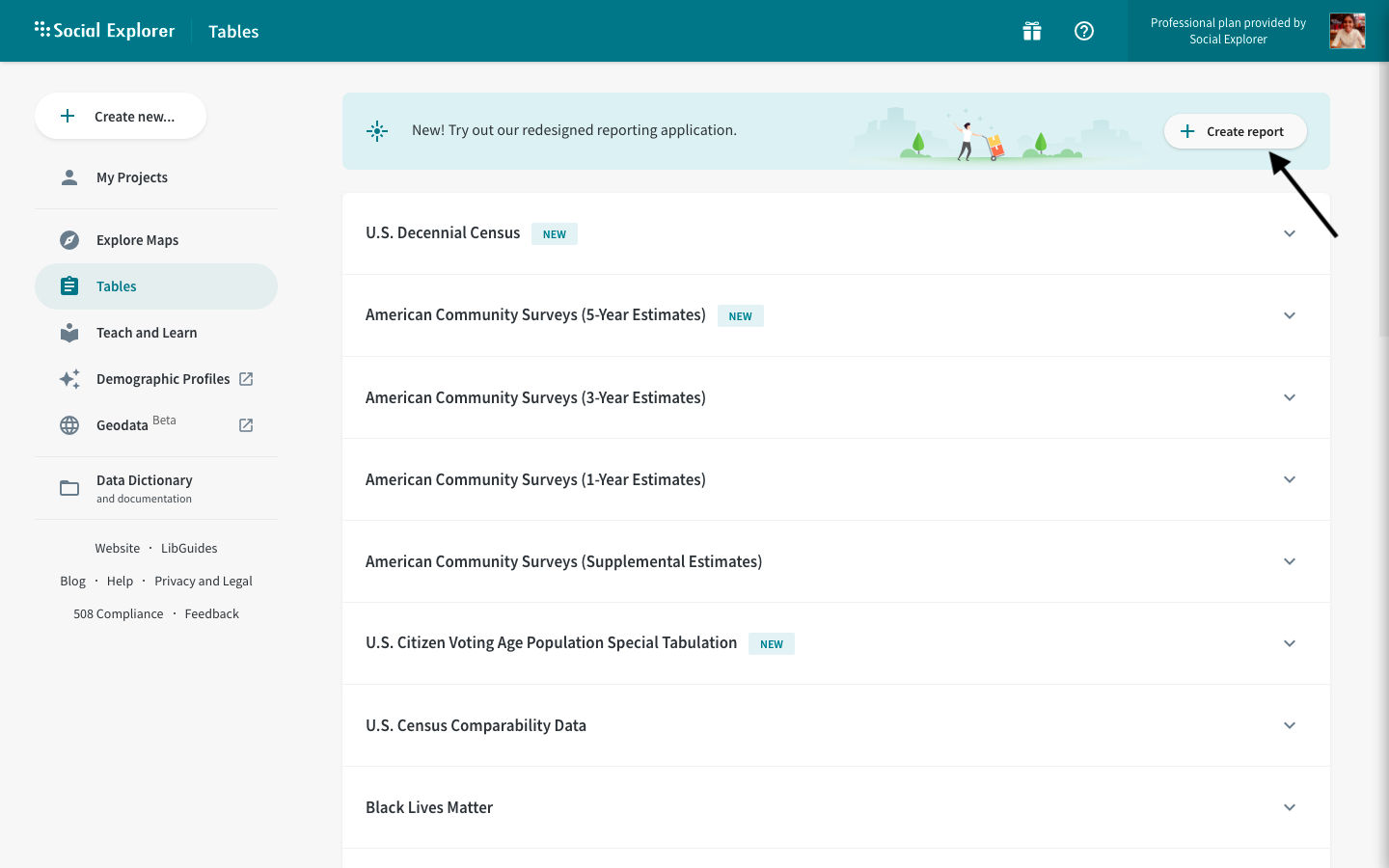1389x868 pixels.
Task: Select Tables in the sidebar navigation
Action: point(117,286)
